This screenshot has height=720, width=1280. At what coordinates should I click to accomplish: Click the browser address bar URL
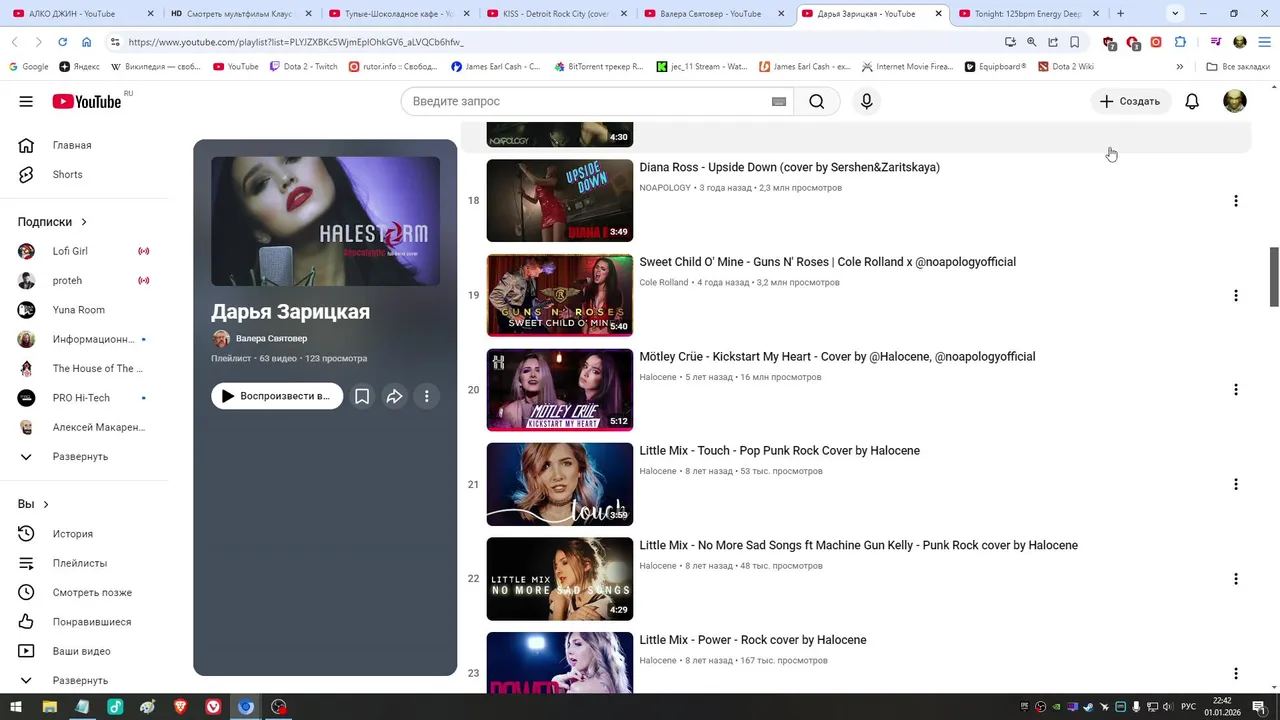[x=296, y=42]
